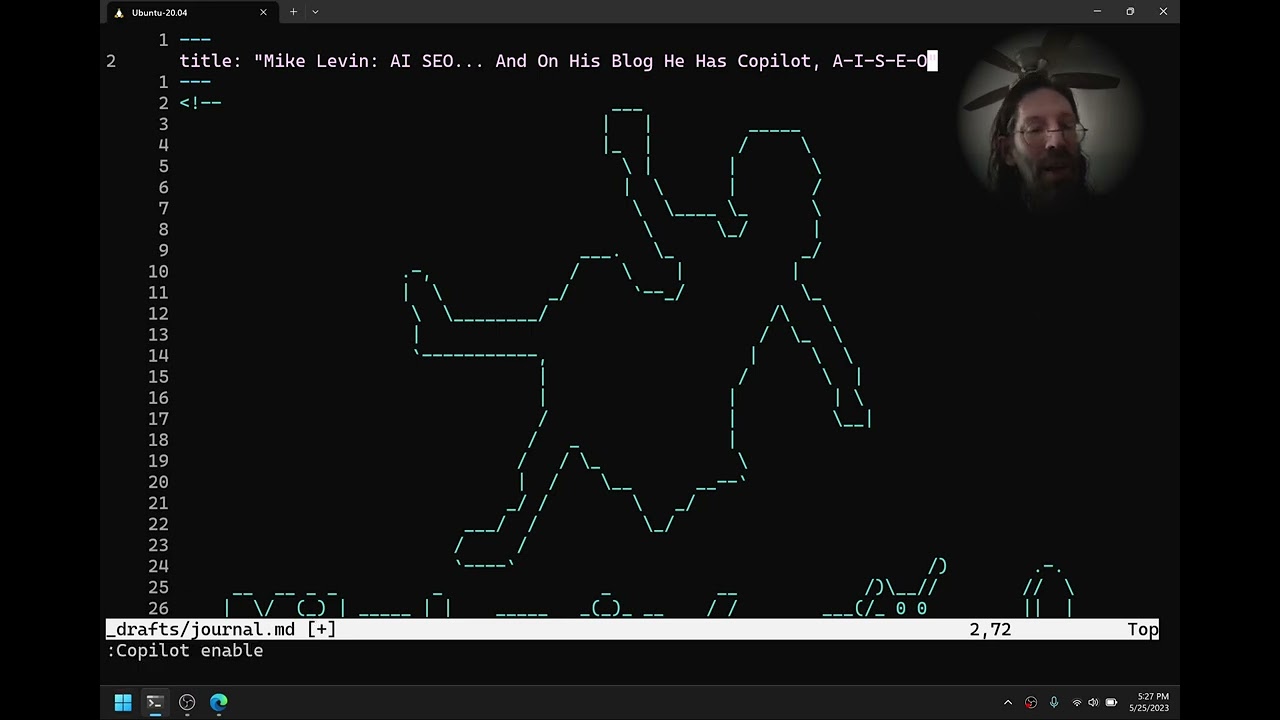Close the Ubuntu-20.04 tab
Screen dimensions: 1280x720
(x=264, y=12)
